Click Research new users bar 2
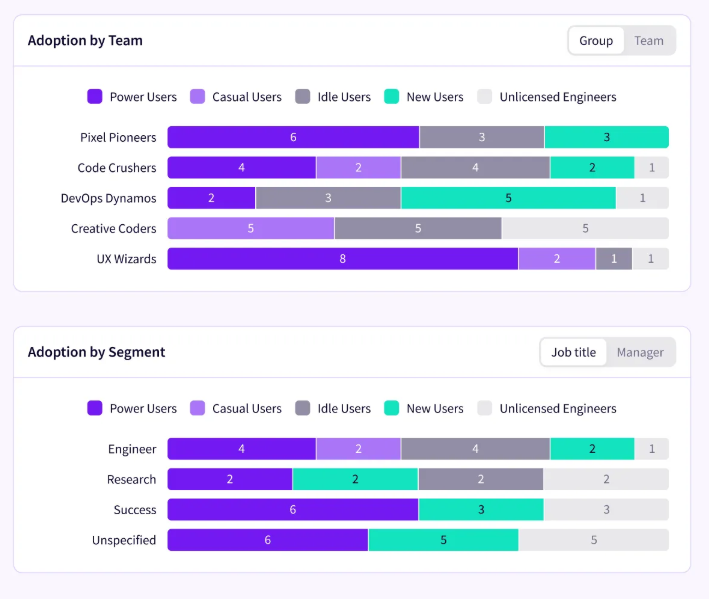 click(355, 479)
